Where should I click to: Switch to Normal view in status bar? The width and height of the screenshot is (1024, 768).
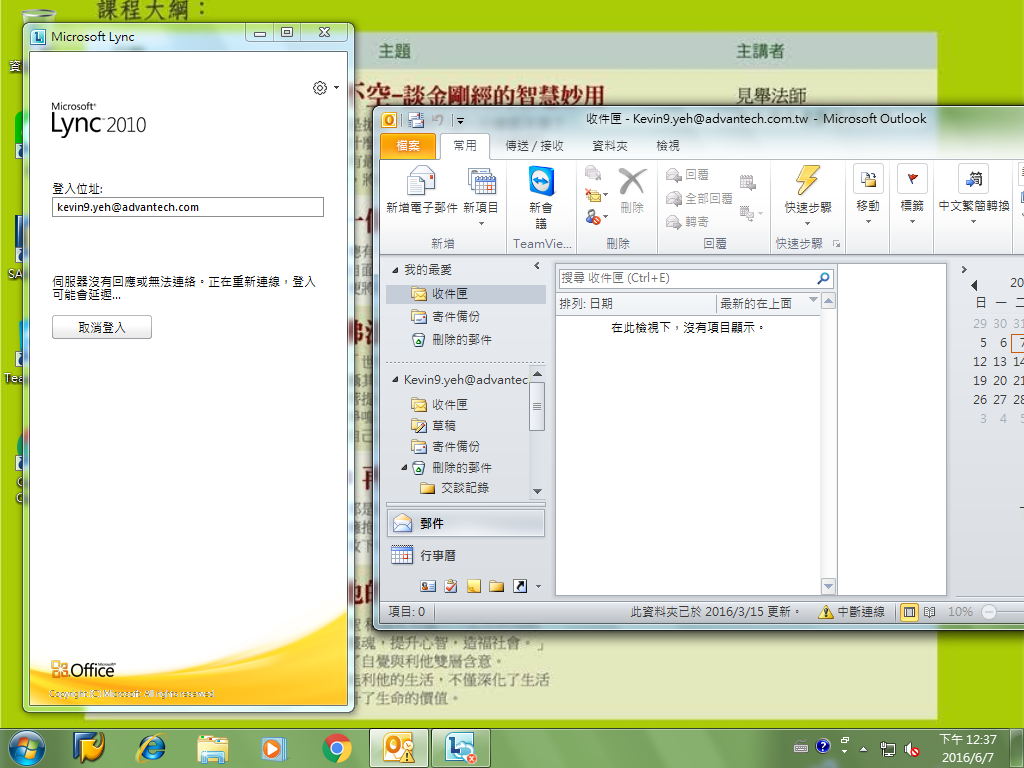pos(908,612)
